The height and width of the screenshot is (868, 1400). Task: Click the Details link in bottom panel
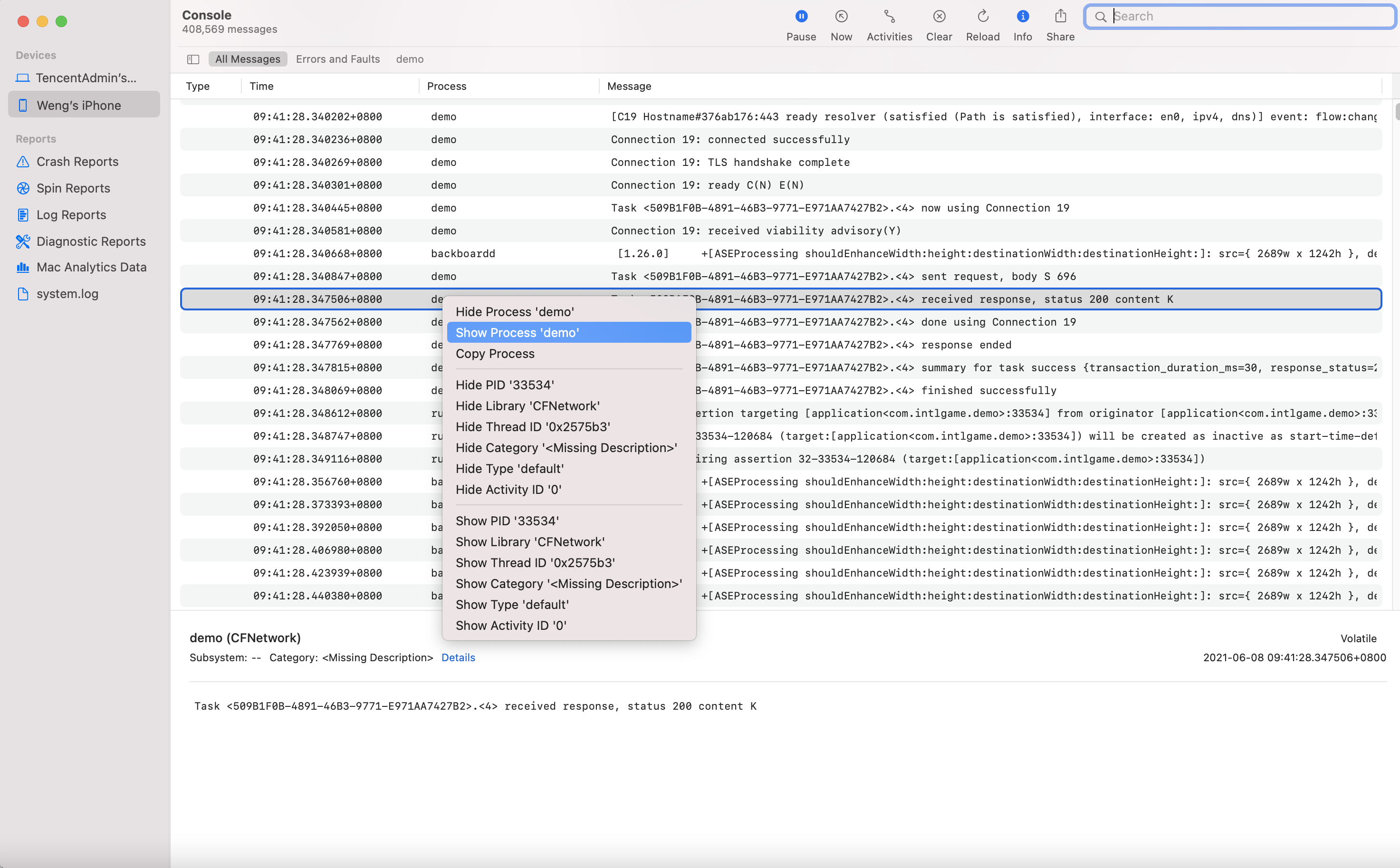[458, 657]
